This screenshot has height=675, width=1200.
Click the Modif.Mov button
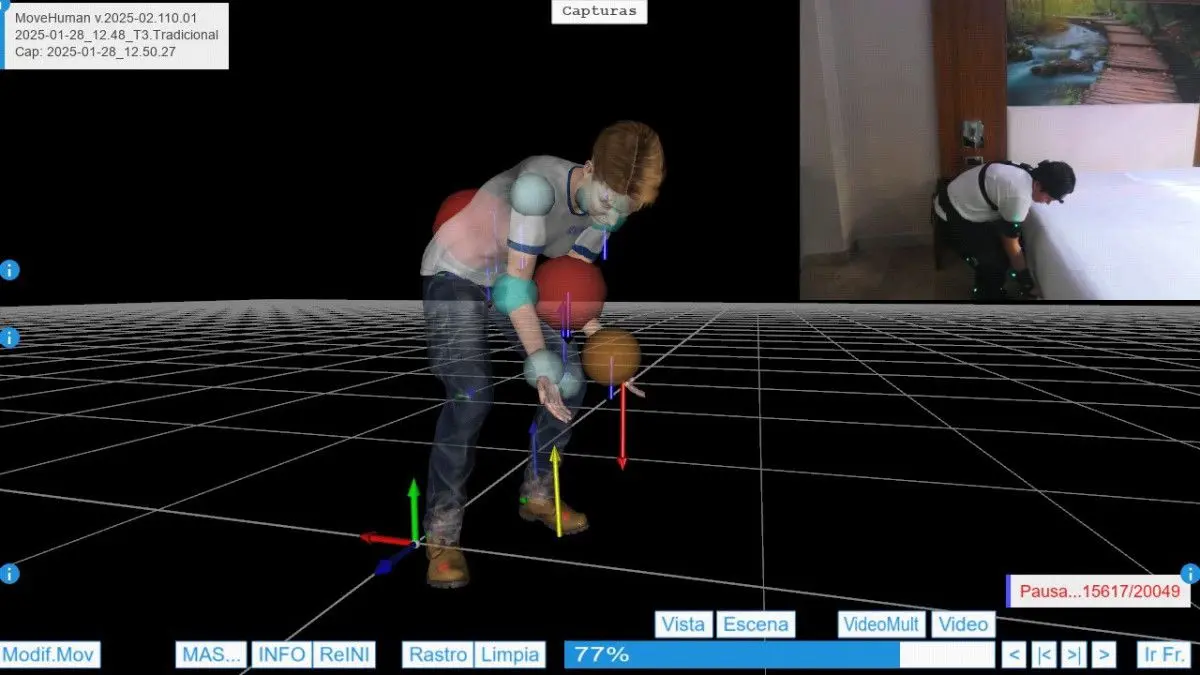50,655
